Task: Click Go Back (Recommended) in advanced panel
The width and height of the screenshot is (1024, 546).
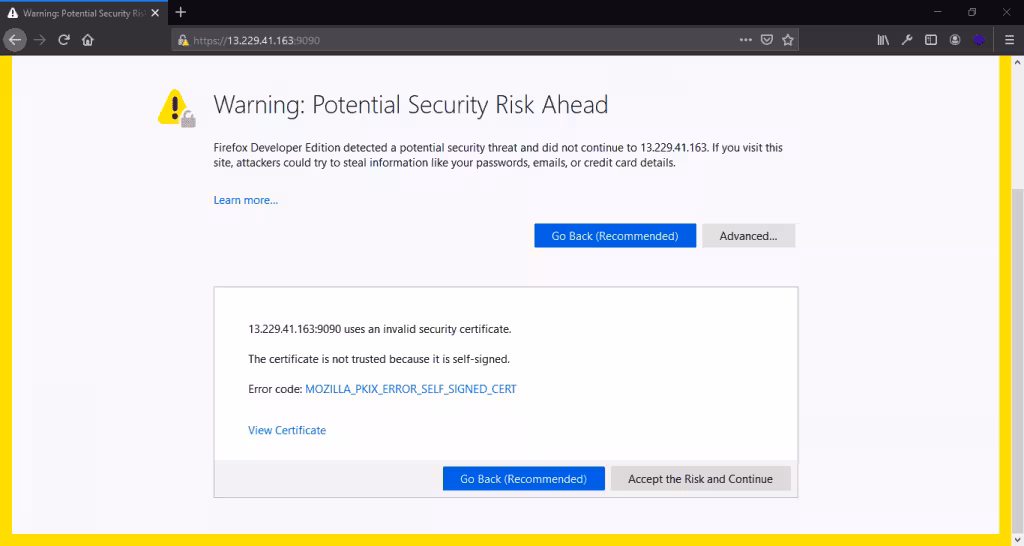Action: pyautogui.click(x=523, y=479)
